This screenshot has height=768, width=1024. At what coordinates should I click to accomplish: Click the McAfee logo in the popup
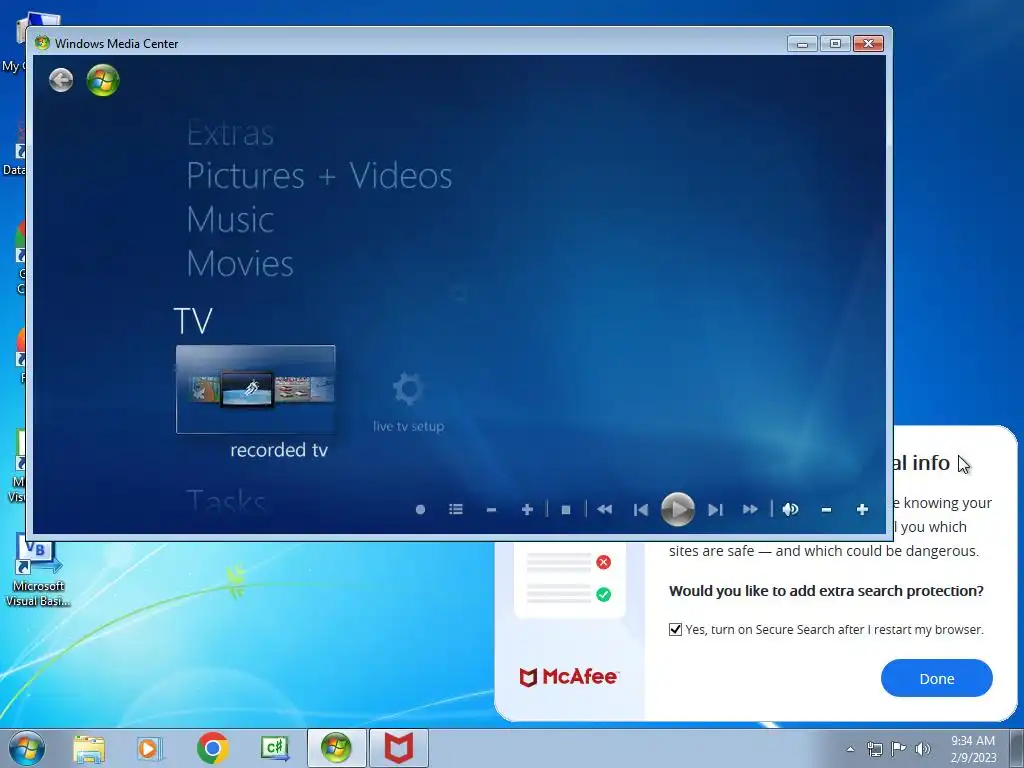pyautogui.click(x=568, y=677)
